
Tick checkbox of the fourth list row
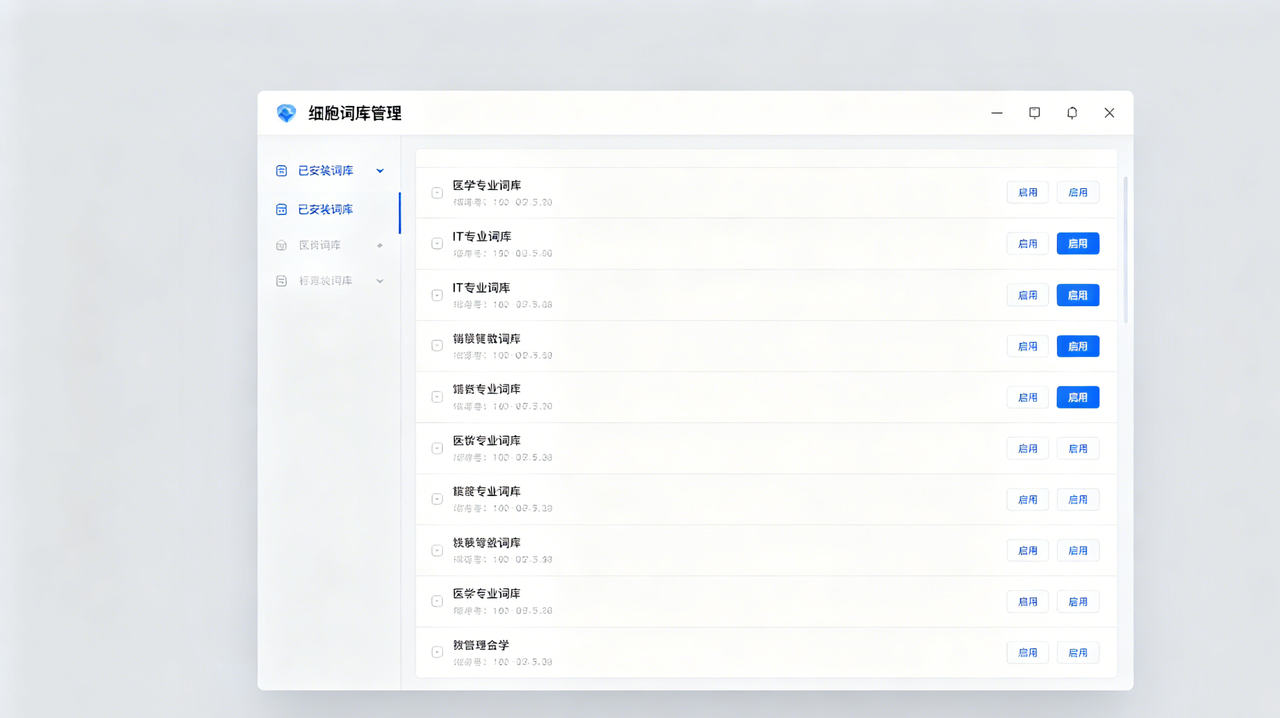[437, 346]
